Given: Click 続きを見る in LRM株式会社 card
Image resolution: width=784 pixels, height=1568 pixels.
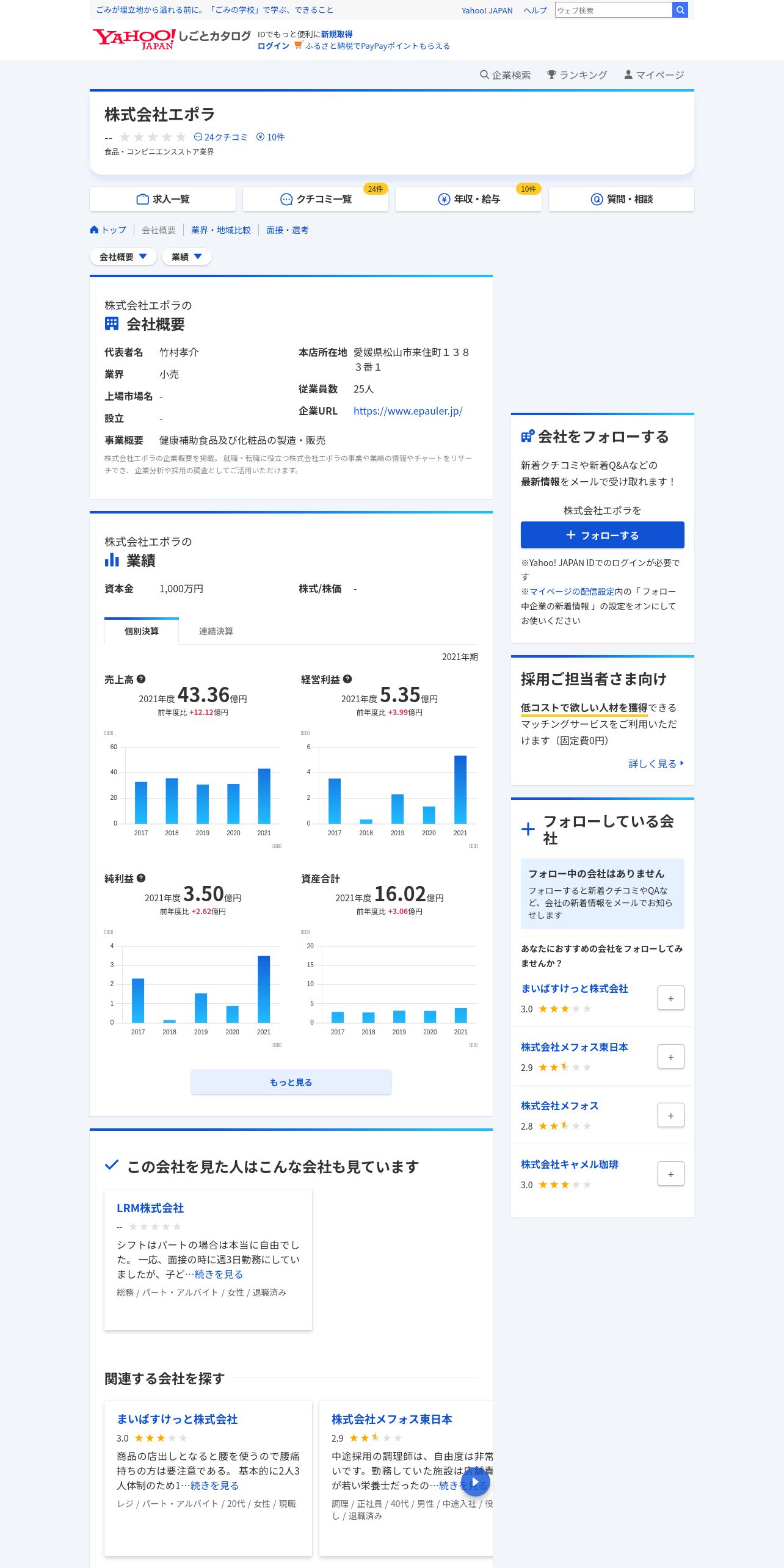Looking at the screenshot, I should point(219,1274).
